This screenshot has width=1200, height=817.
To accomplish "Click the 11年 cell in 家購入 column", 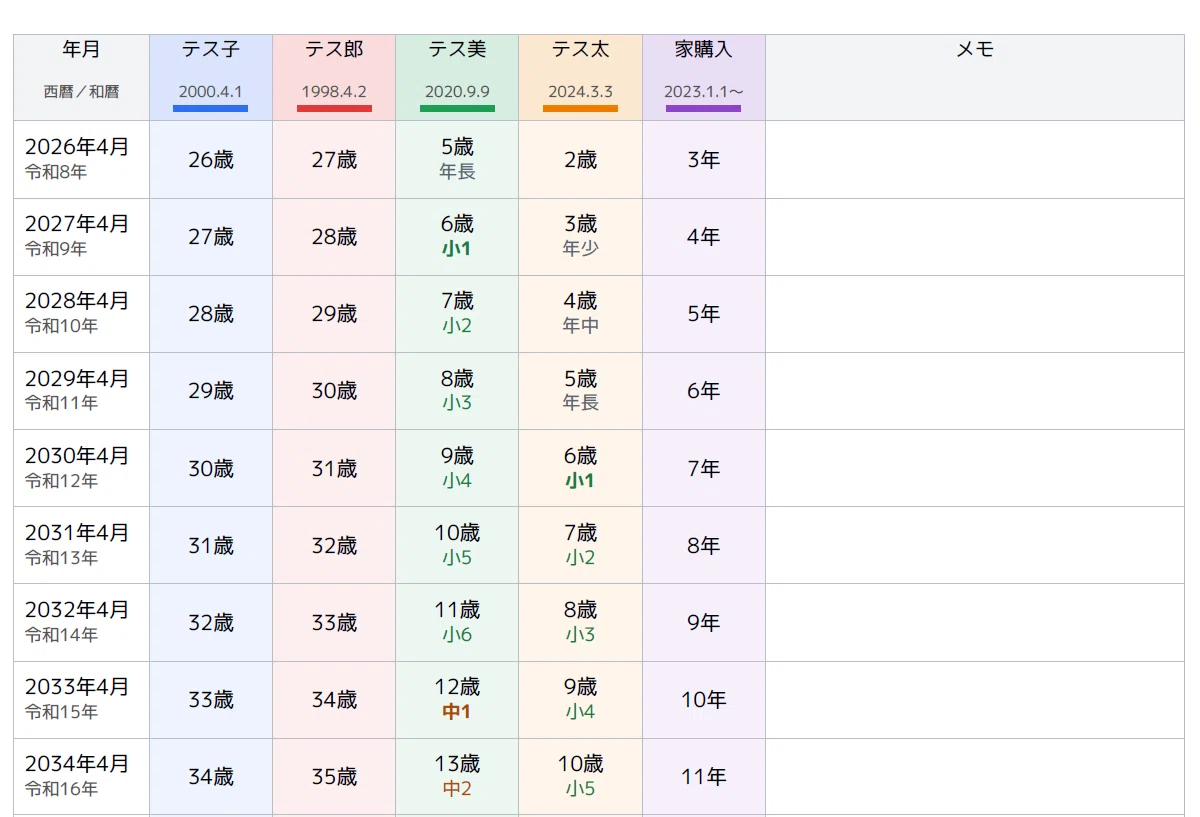I will [704, 777].
